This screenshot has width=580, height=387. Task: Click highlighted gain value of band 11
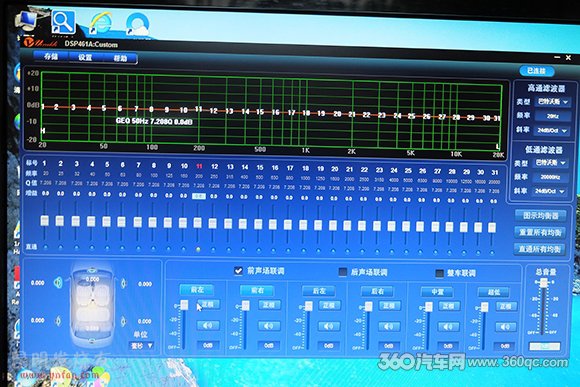tap(199, 196)
